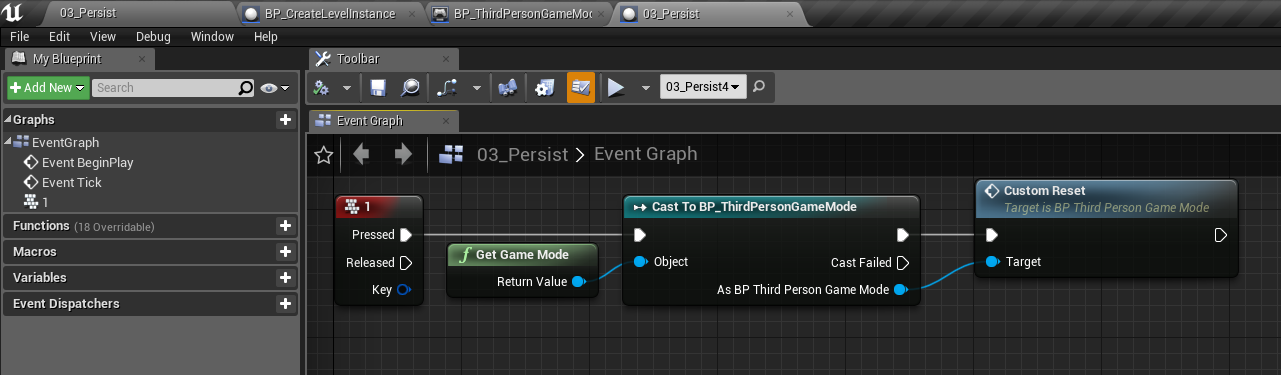Select Event Tick in graph list
The width and height of the screenshot is (1281, 375).
coord(72,182)
